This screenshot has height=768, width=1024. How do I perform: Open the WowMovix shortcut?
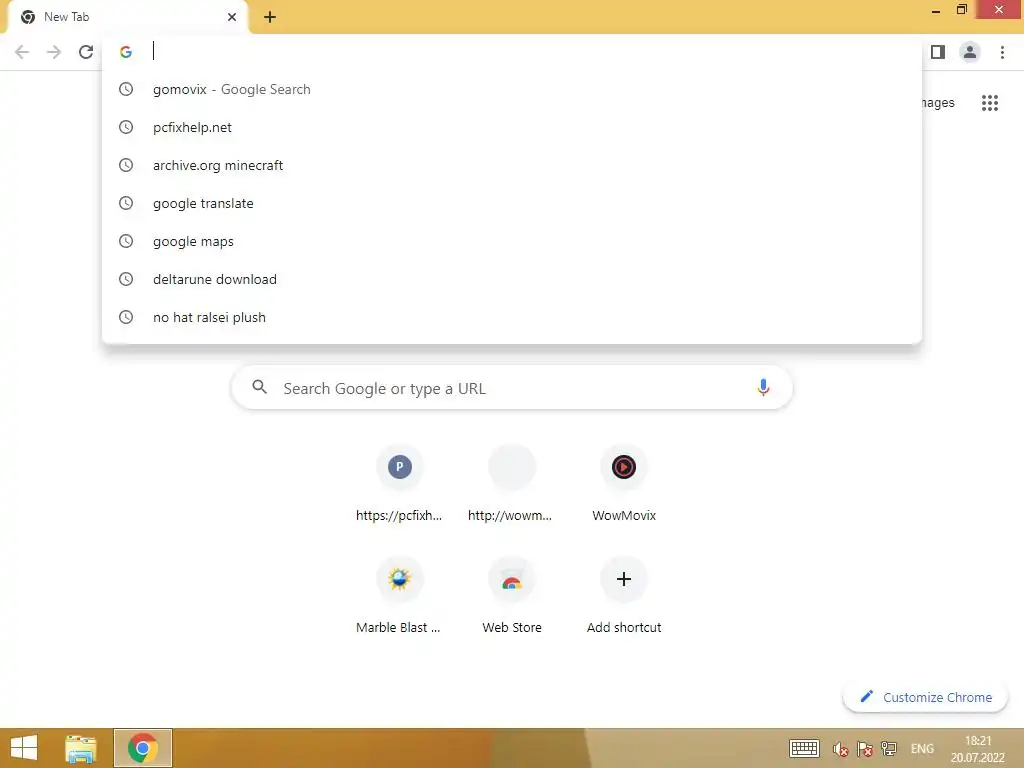(x=624, y=484)
